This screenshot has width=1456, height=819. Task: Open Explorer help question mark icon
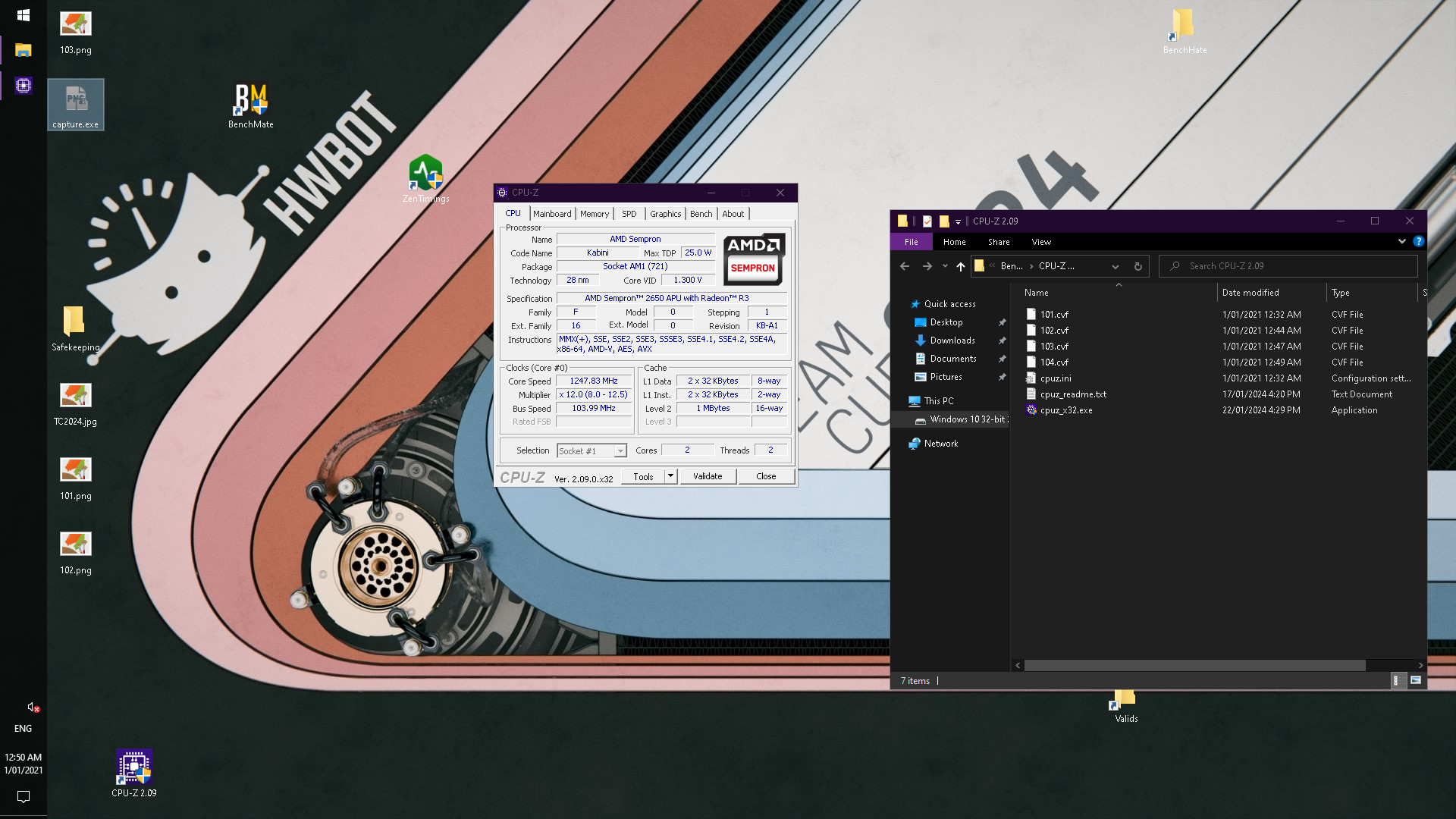(1418, 242)
